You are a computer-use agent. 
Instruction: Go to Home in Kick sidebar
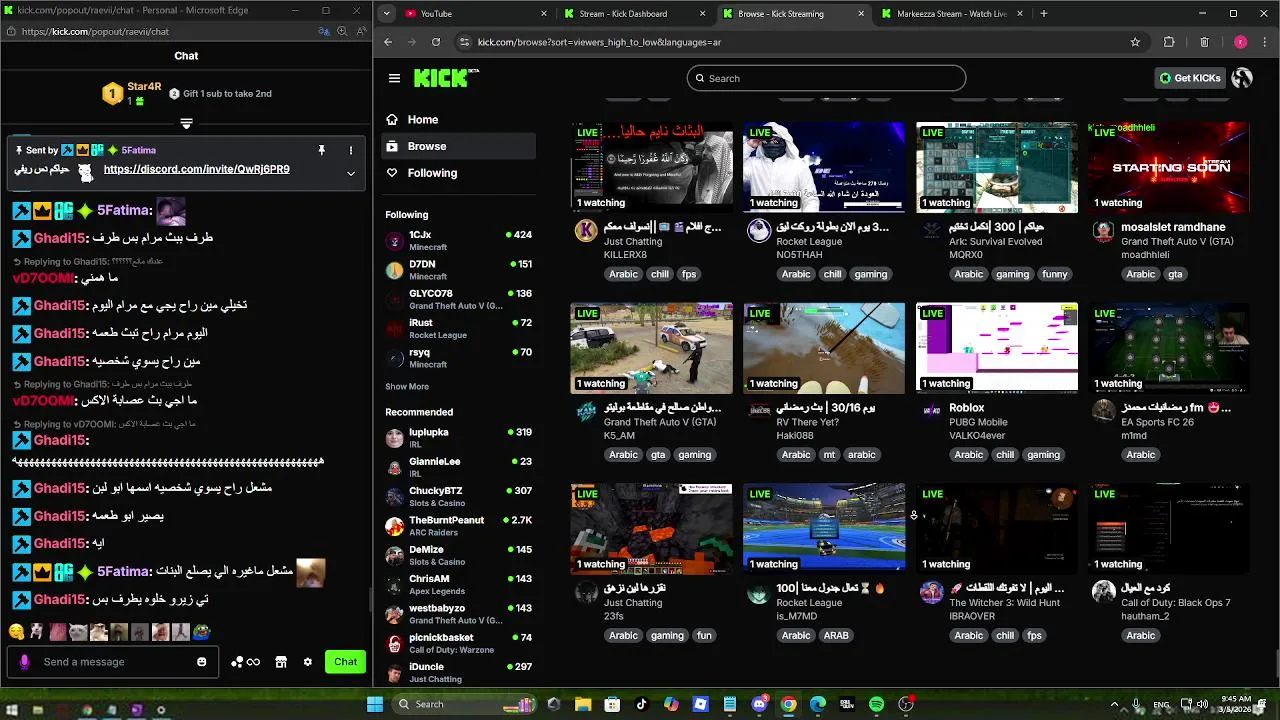click(459, 119)
